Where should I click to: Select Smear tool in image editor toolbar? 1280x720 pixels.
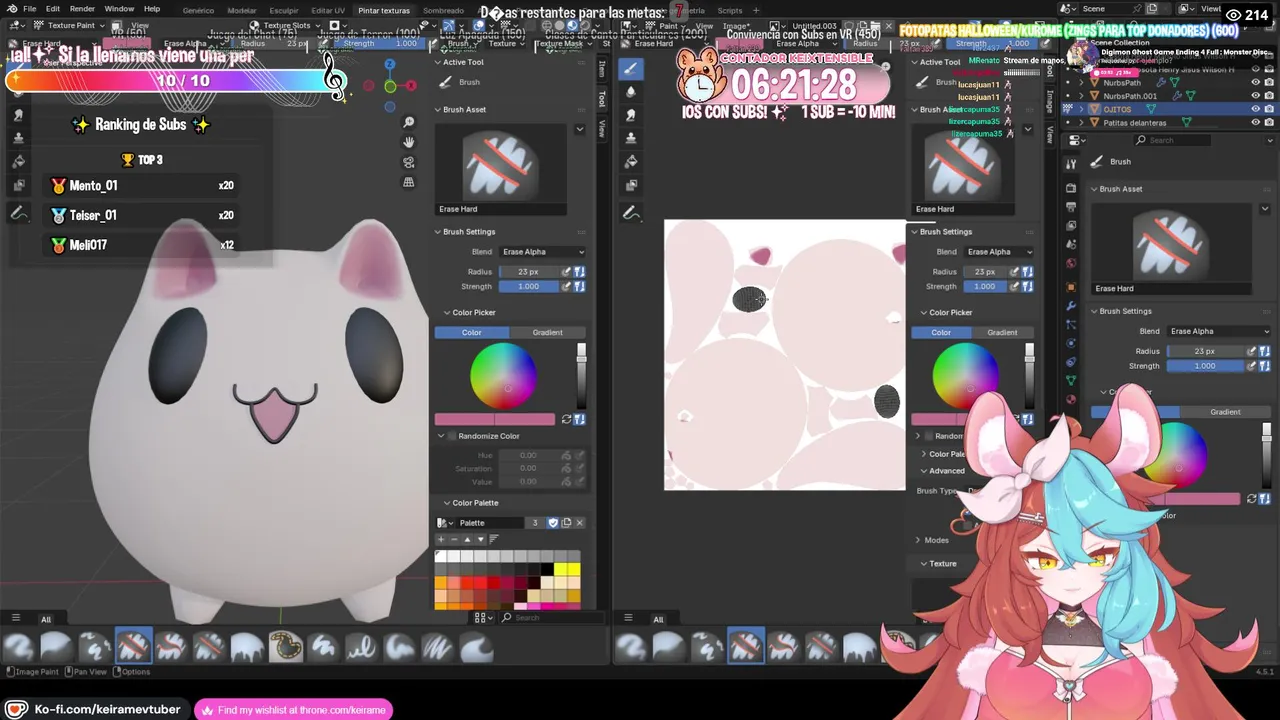tap(630, 115)
